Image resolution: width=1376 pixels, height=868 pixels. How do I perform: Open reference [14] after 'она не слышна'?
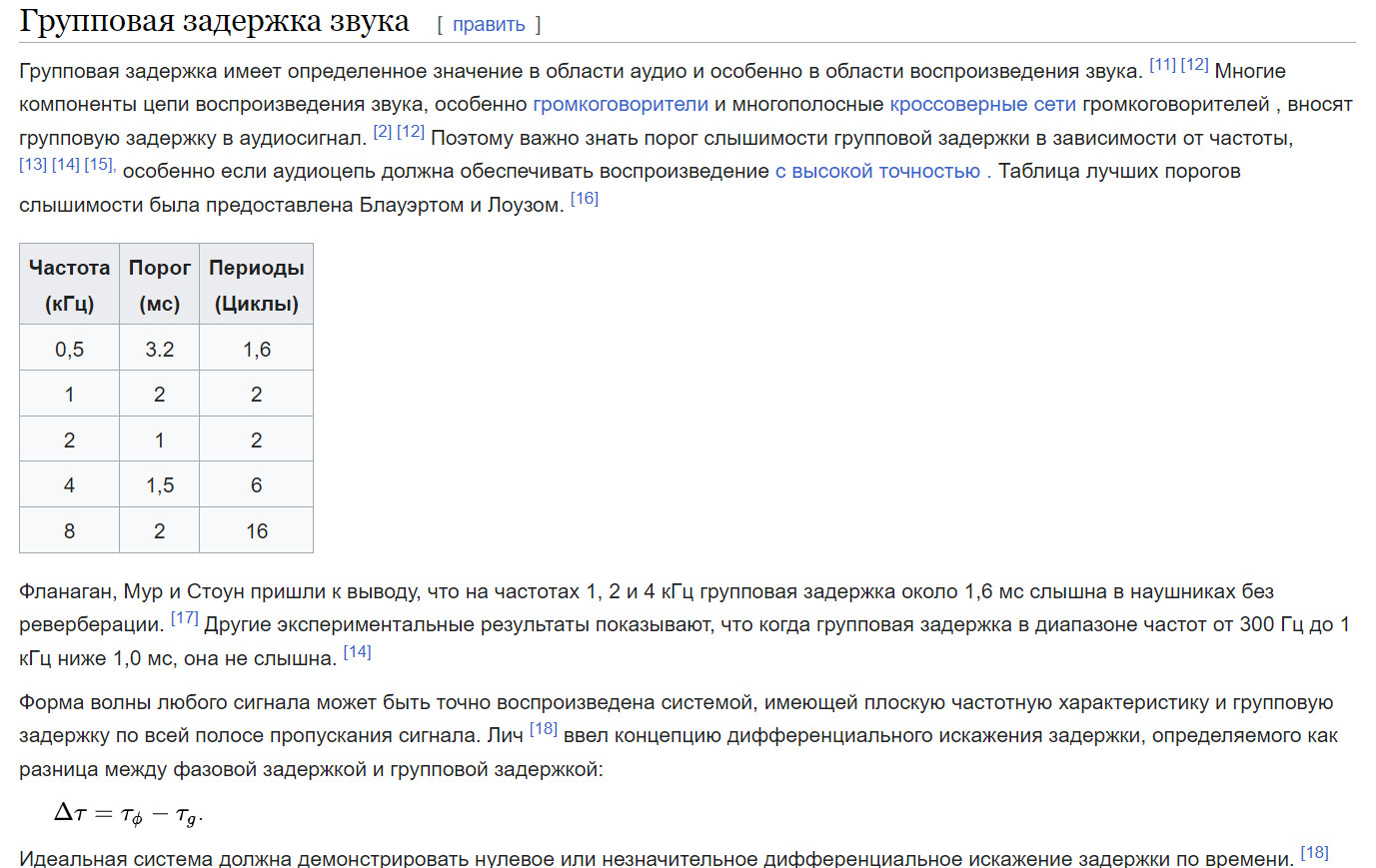pos(357,651)
